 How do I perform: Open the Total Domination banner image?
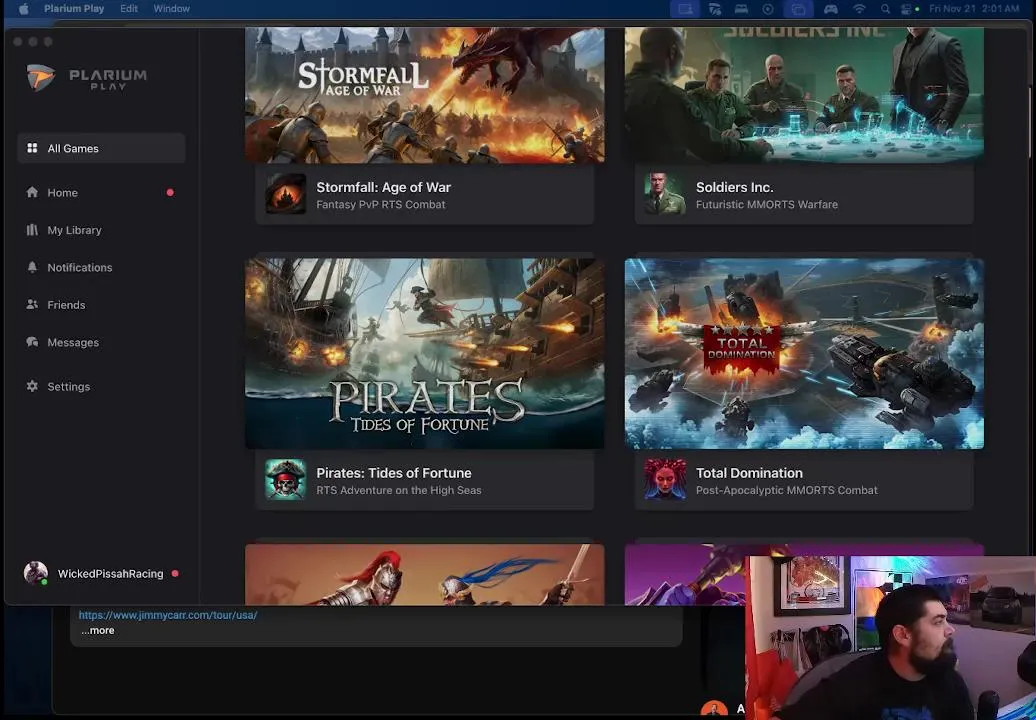tap(804, 353)
